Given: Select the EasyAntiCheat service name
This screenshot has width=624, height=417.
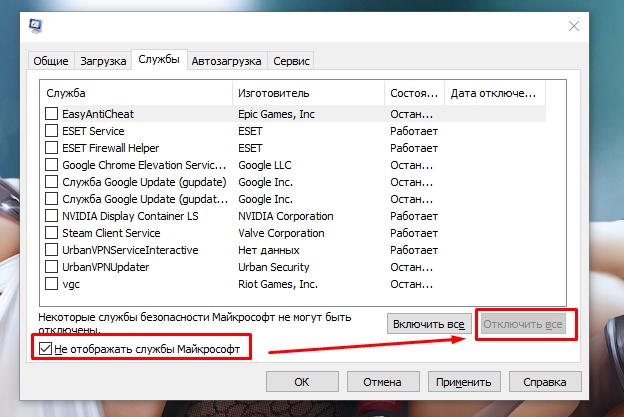Looking at the screenshot, I should tap(98, 114).
